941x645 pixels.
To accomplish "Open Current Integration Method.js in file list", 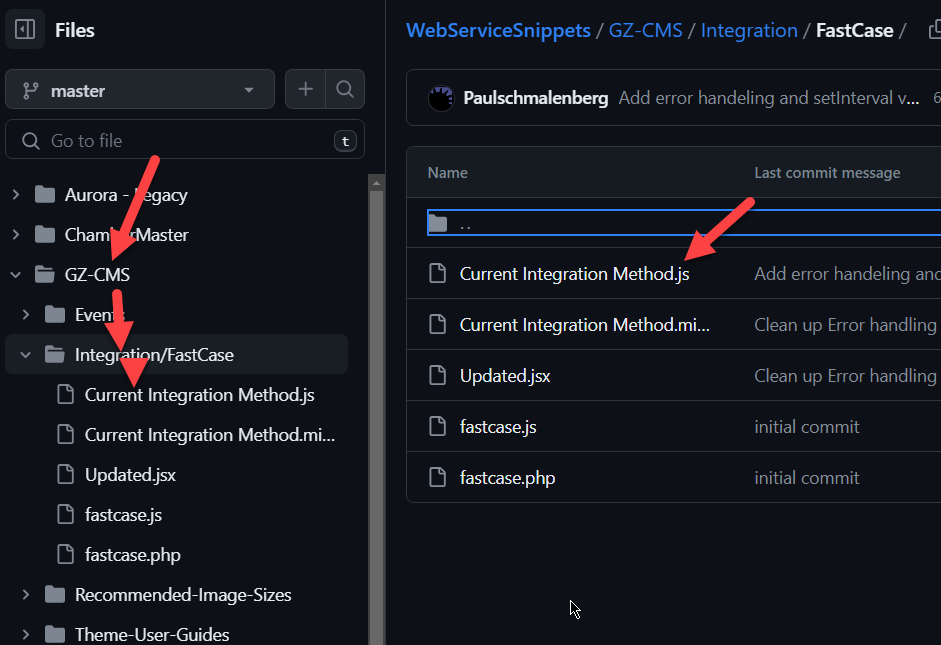I will (574, 274).
